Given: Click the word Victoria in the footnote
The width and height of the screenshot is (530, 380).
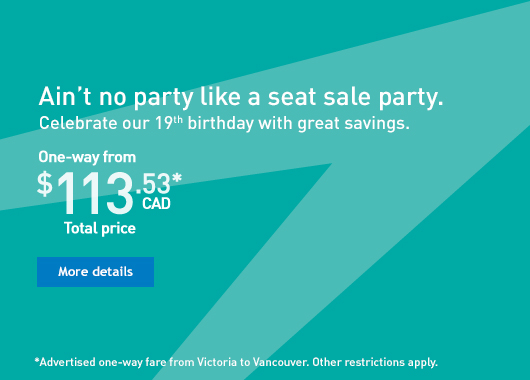Looking at the screenshot, I should [217, 362].
